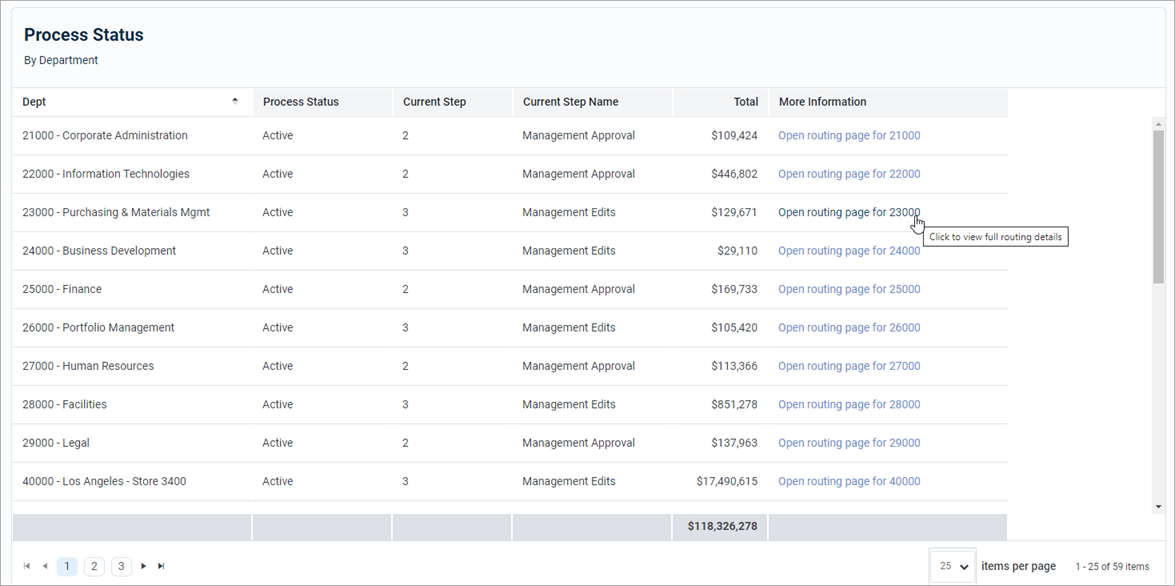Select page 3 in pager
Viewport: 1175px width, 586px height.
[121, 567]
